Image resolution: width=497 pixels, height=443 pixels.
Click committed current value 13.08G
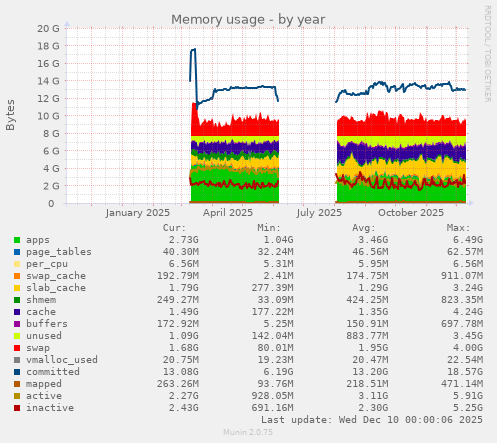click(x=181, y=372)
